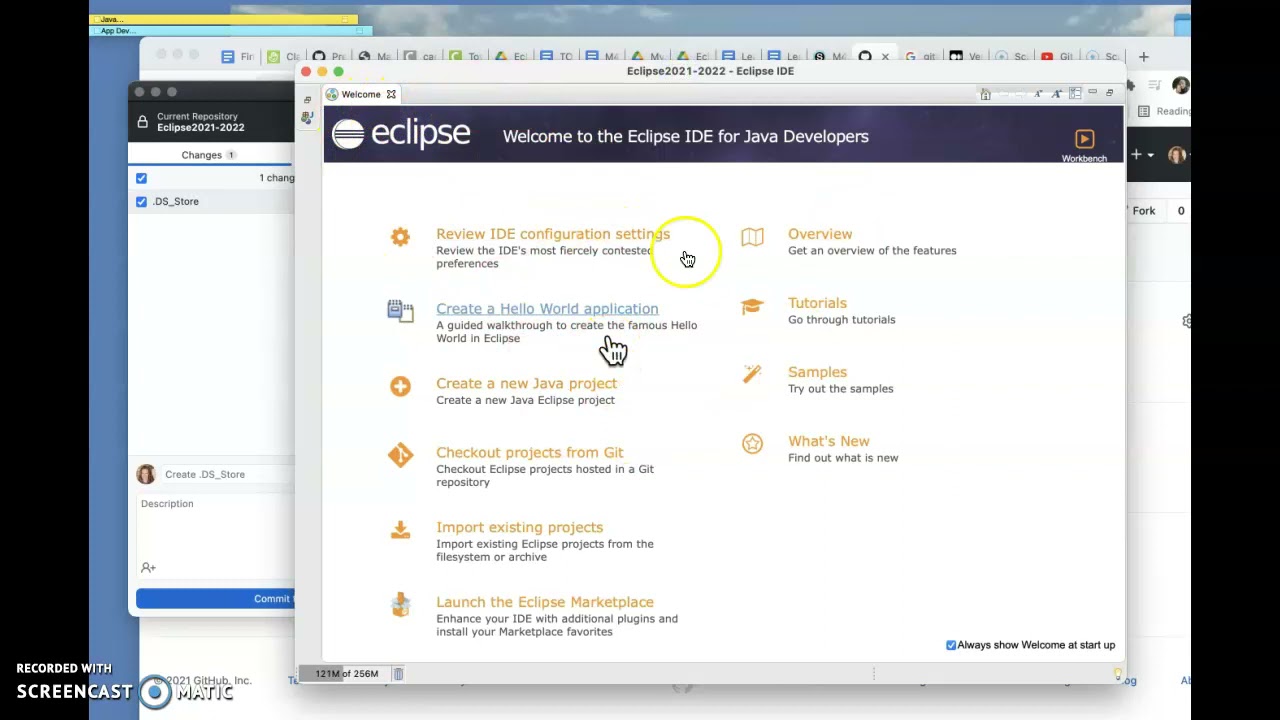Click the plus icon for new Java project
Screen dimensions: 1280x720
click(x=400, y=386)
